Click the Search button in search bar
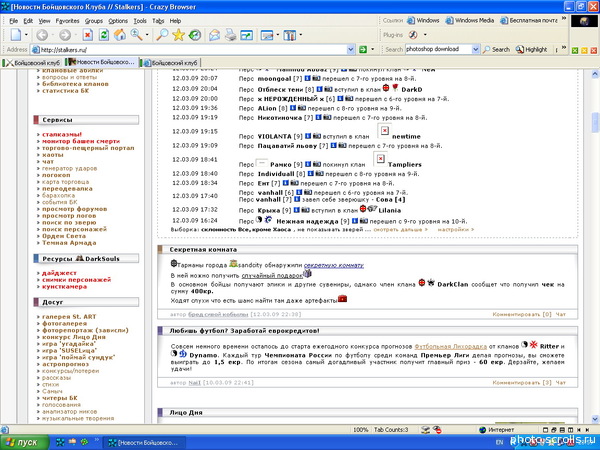Viewport: 600px width, 450px height. pos(496,49)
